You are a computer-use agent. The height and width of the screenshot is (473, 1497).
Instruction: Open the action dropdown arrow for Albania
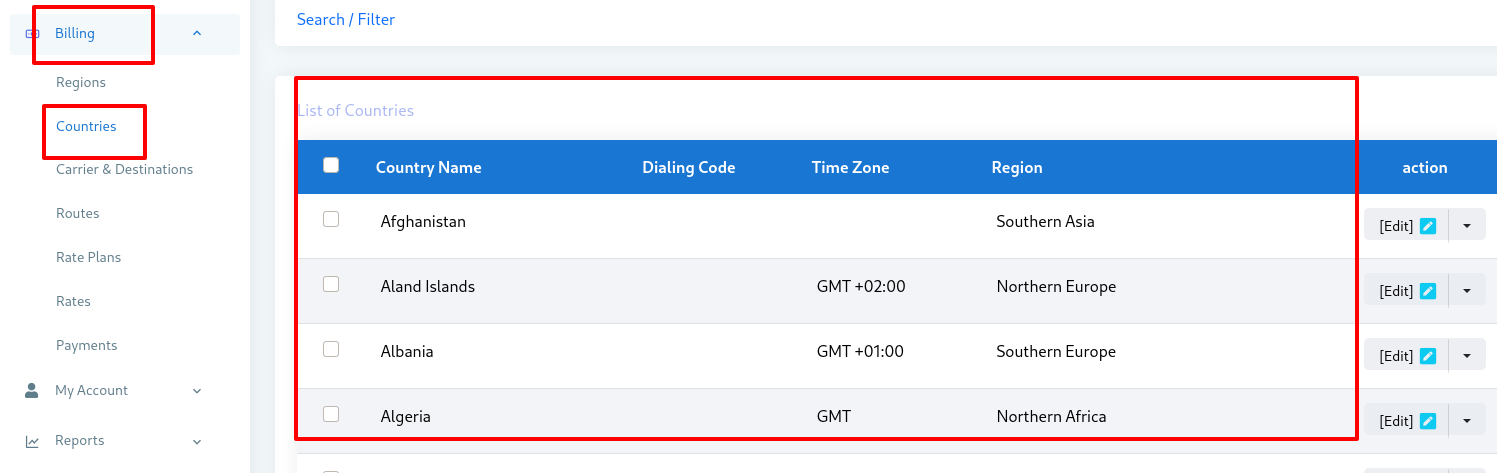[x=1467, y=356]
